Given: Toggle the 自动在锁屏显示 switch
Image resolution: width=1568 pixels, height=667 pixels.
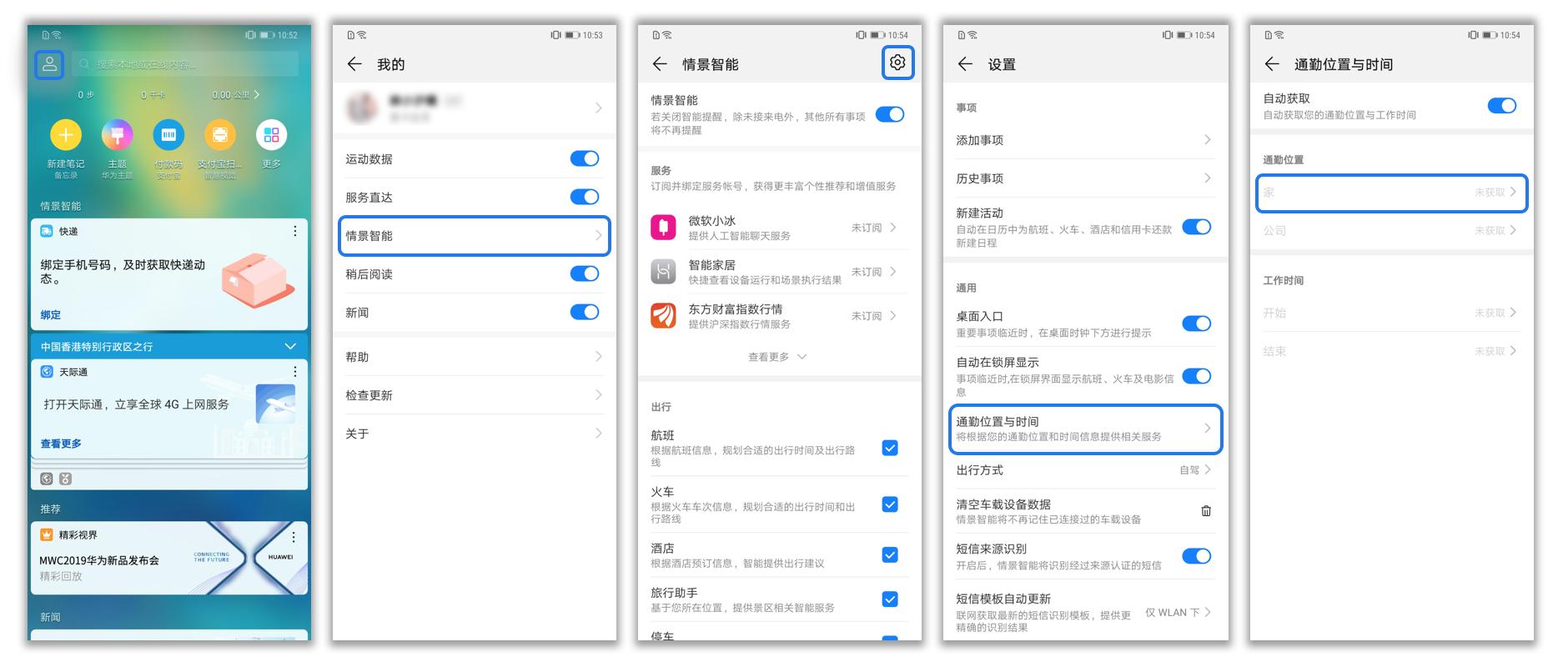Looking at the screenshot, I should pos(1197,376).
